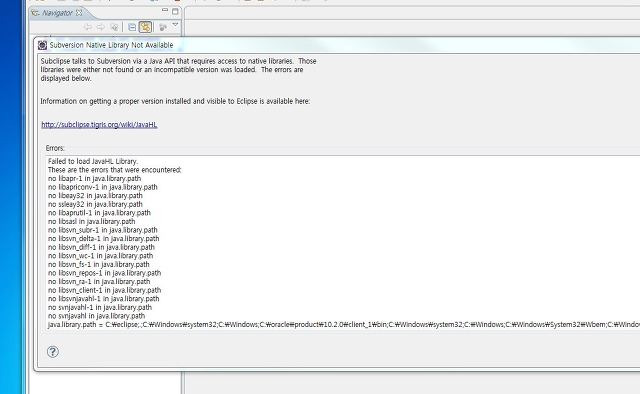Click 'no libsasl in java.library.path' line
Image resolution: width=640 pixels, height=394 pixels.
click(91, 221)
